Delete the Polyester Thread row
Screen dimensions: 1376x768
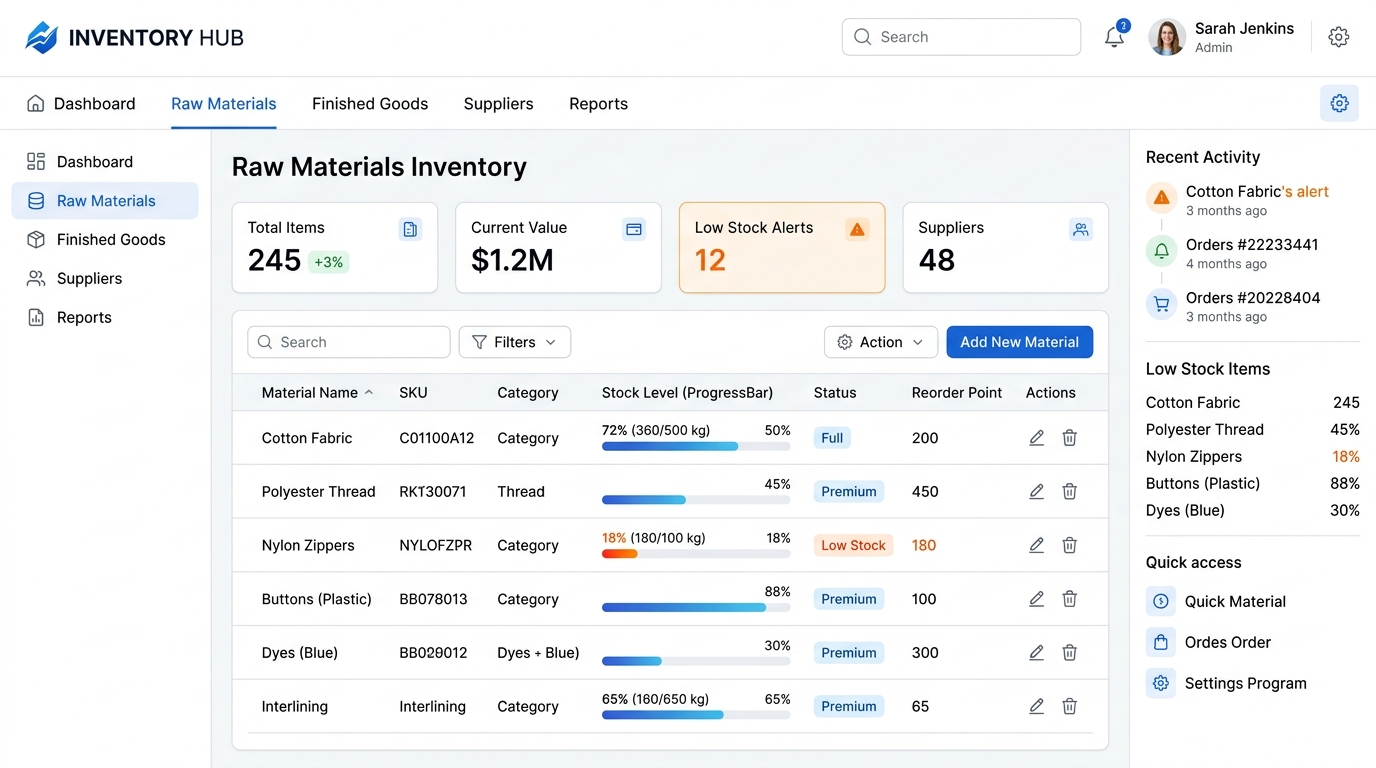click(x=1069, y=491)
